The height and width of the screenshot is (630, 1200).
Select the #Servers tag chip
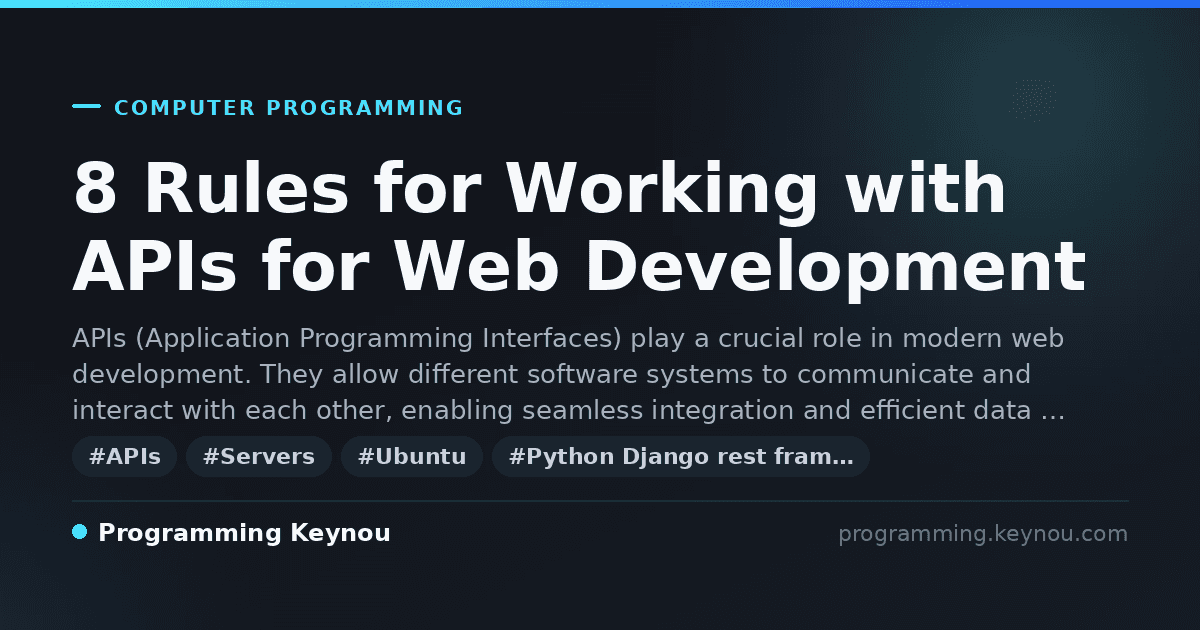tap(259, 457)
